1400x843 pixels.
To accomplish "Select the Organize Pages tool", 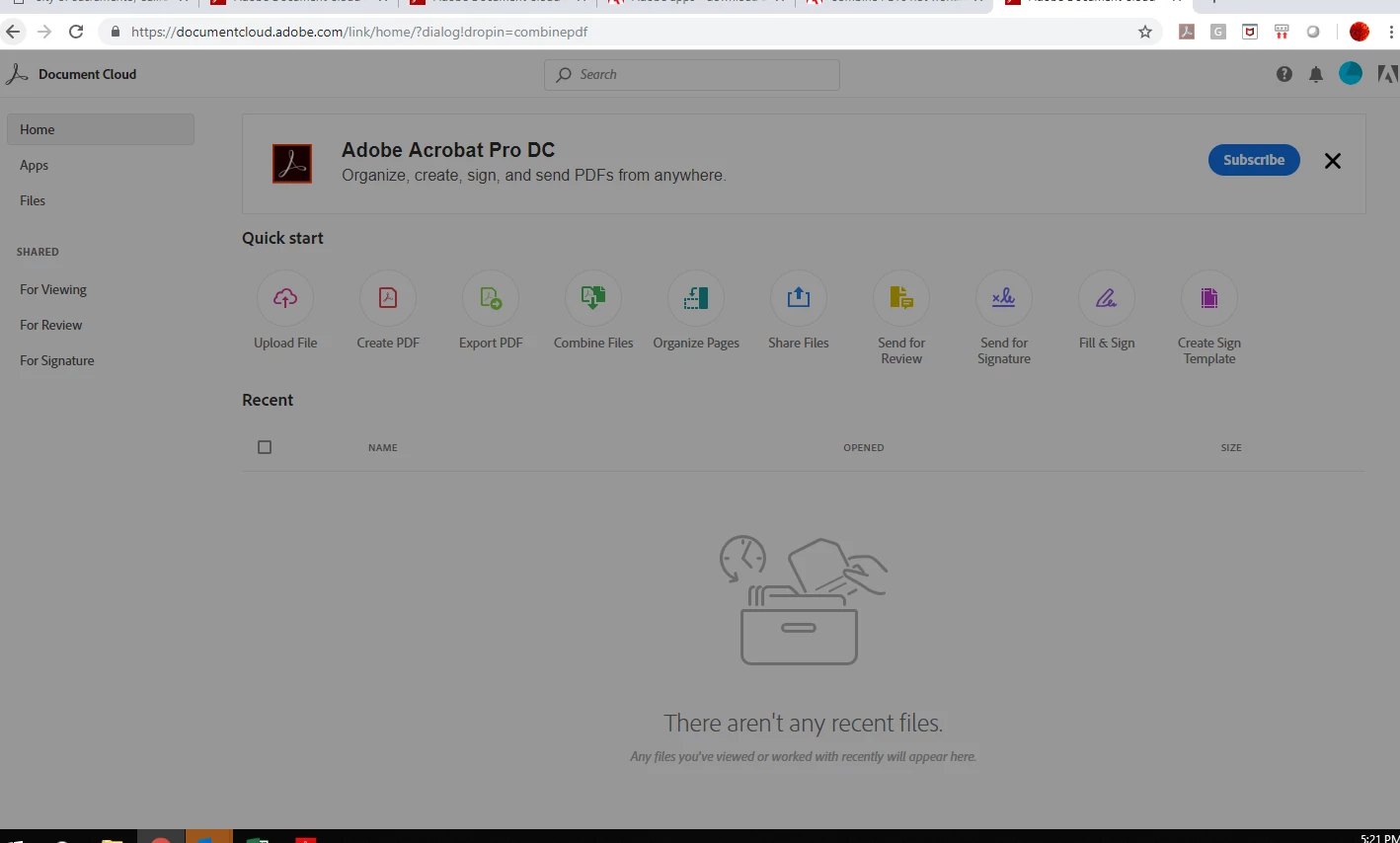I will point(696,298).
